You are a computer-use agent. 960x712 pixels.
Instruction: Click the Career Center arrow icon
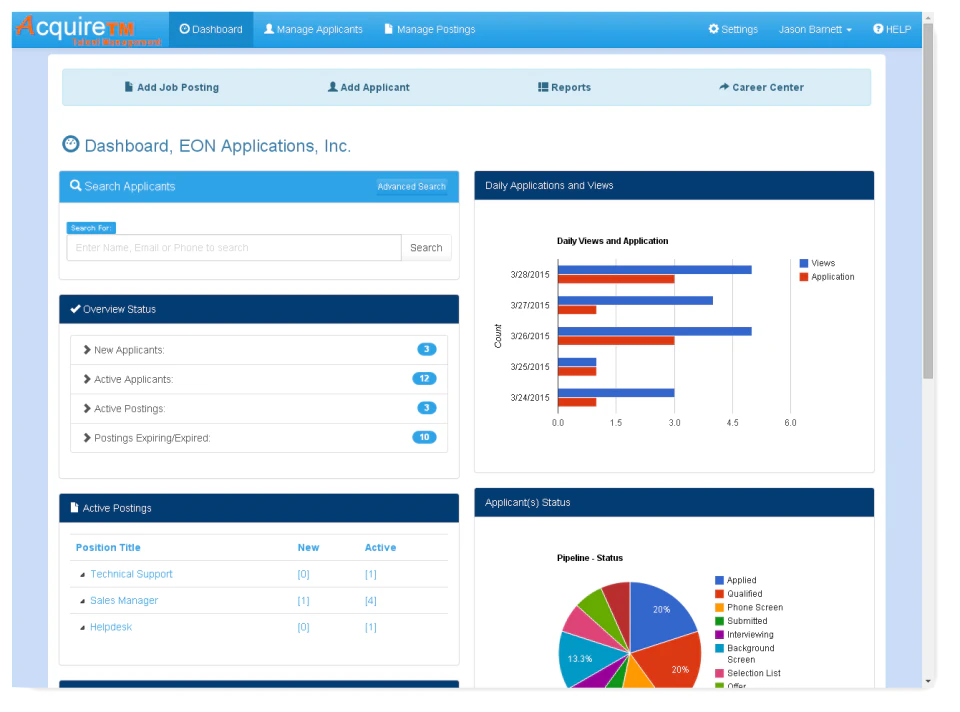(x=723, y=87)
